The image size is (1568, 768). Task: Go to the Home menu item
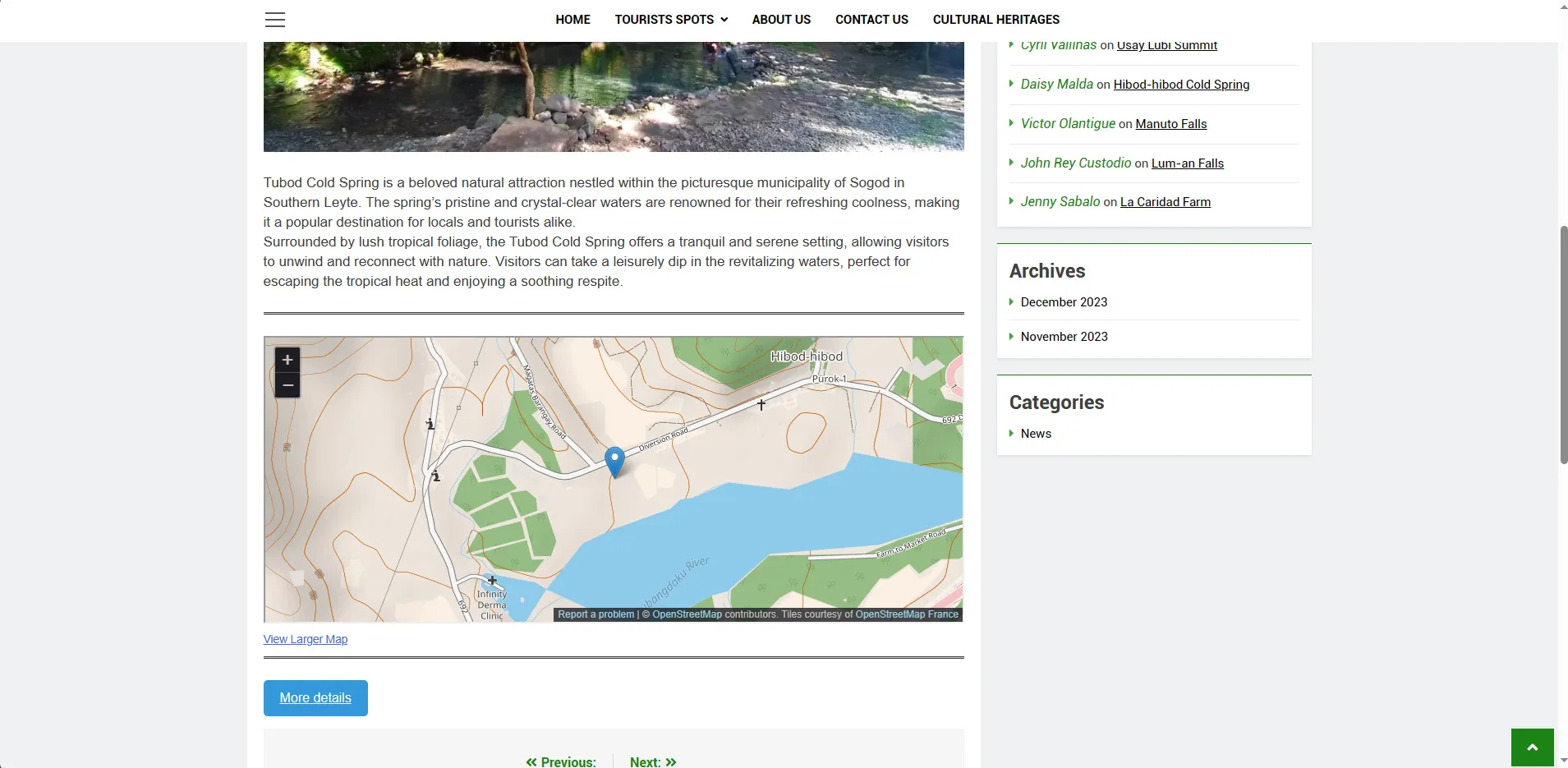click(572, 20)
